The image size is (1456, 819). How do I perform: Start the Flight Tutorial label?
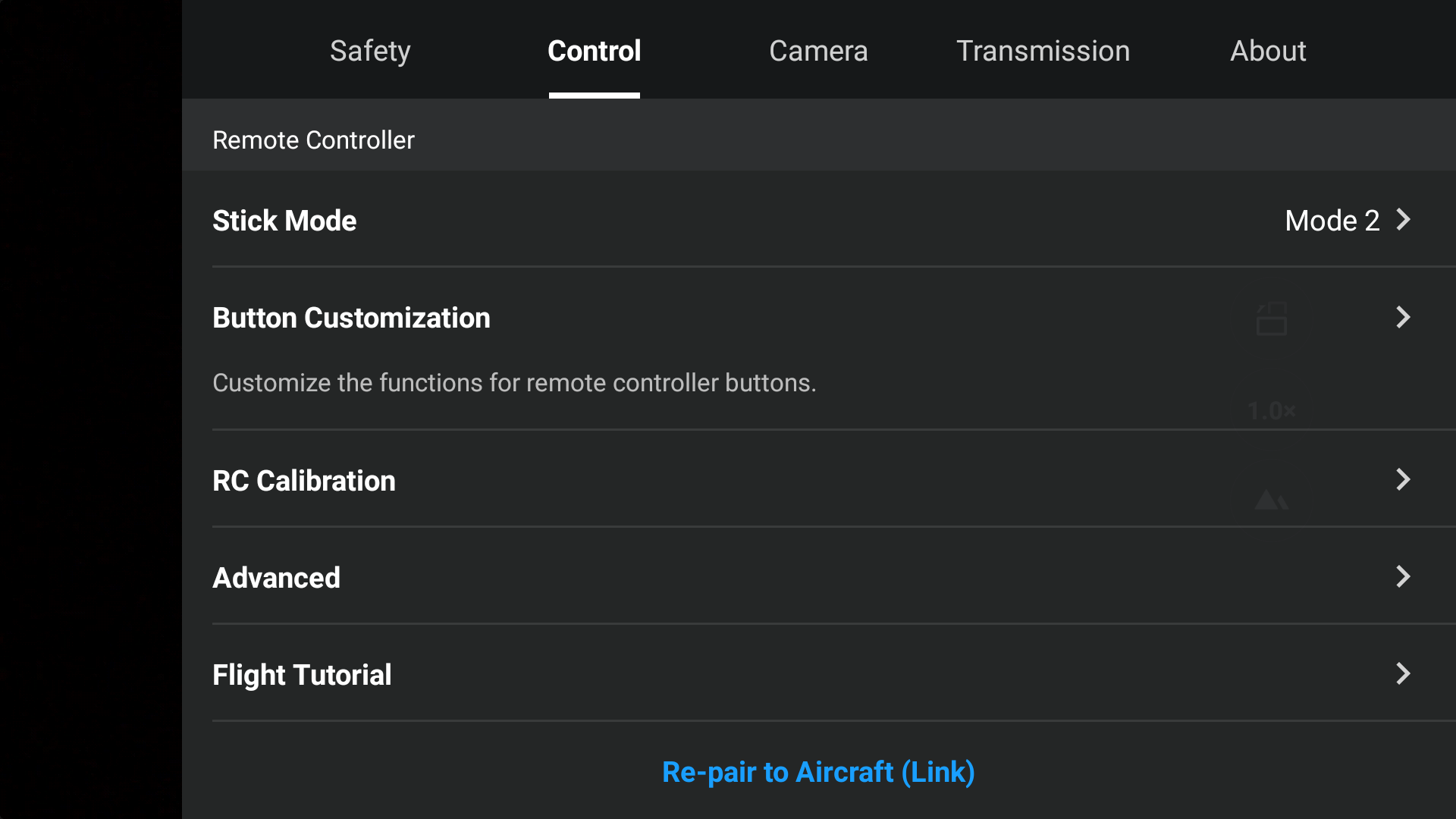302,675
